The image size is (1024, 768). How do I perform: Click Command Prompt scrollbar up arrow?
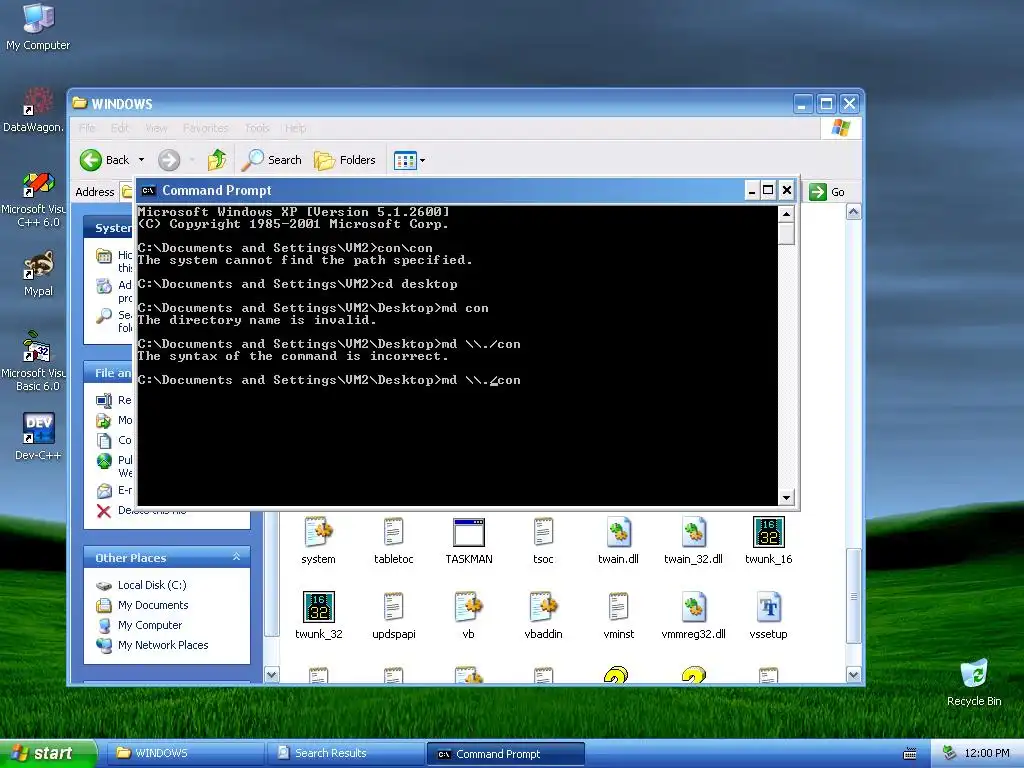[x=786, y=214]
